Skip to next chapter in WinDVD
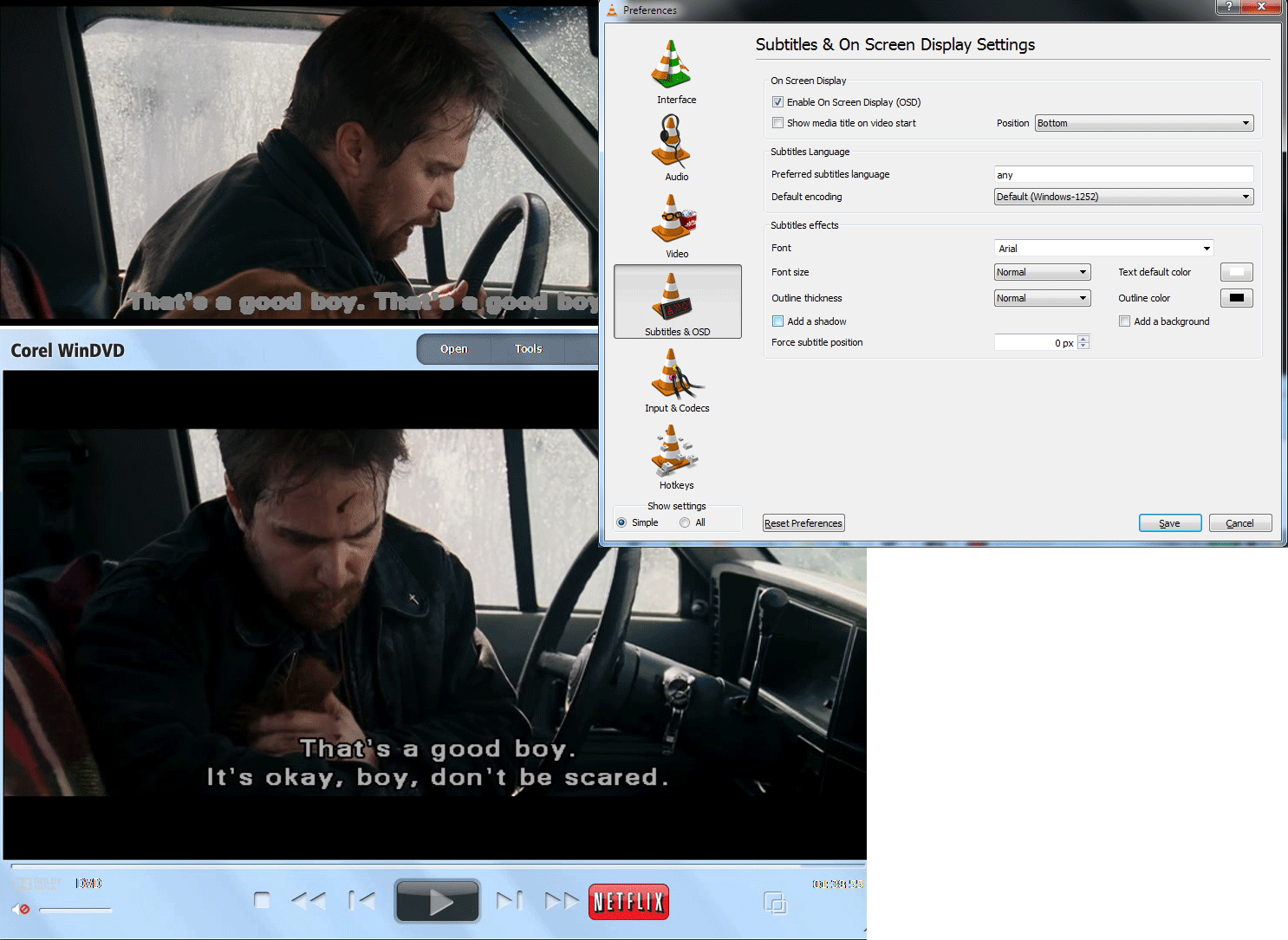Viewport: 1288px width, 940px height. (510, 901)
